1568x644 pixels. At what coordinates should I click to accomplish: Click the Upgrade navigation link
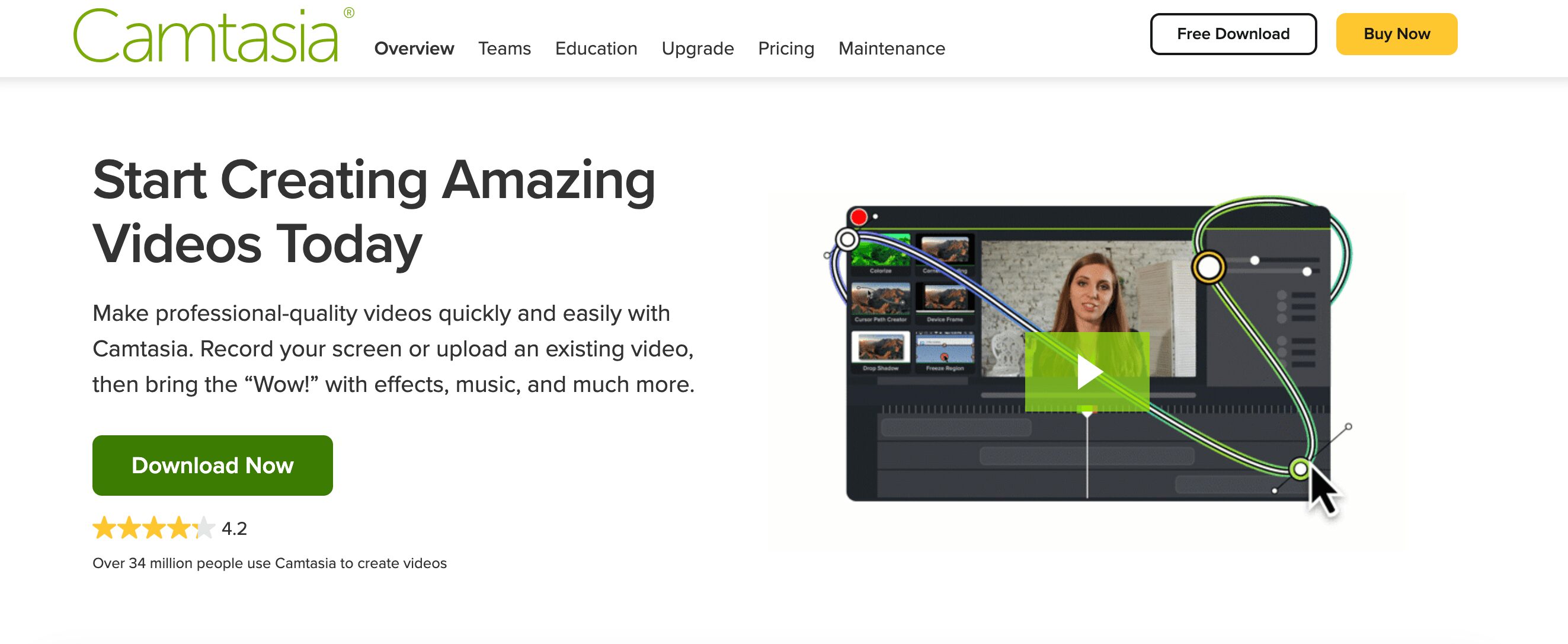pyautogui.click(x=697, y=48)
